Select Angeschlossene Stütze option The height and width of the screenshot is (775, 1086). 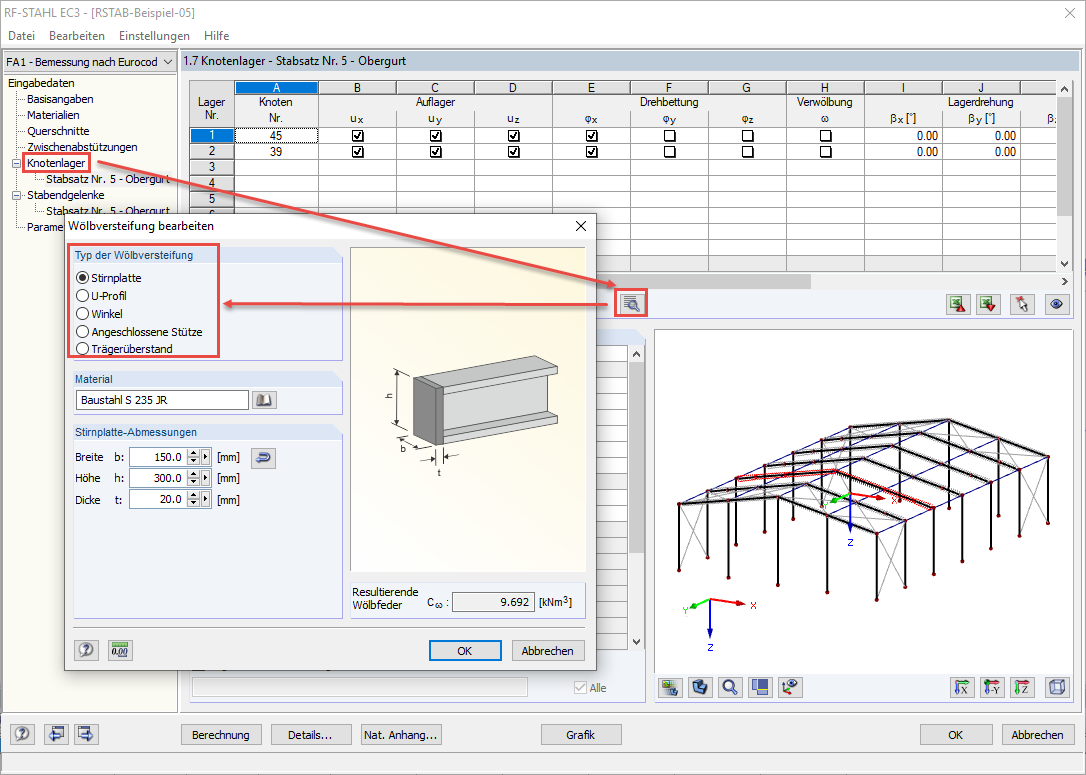pos(82,332)
